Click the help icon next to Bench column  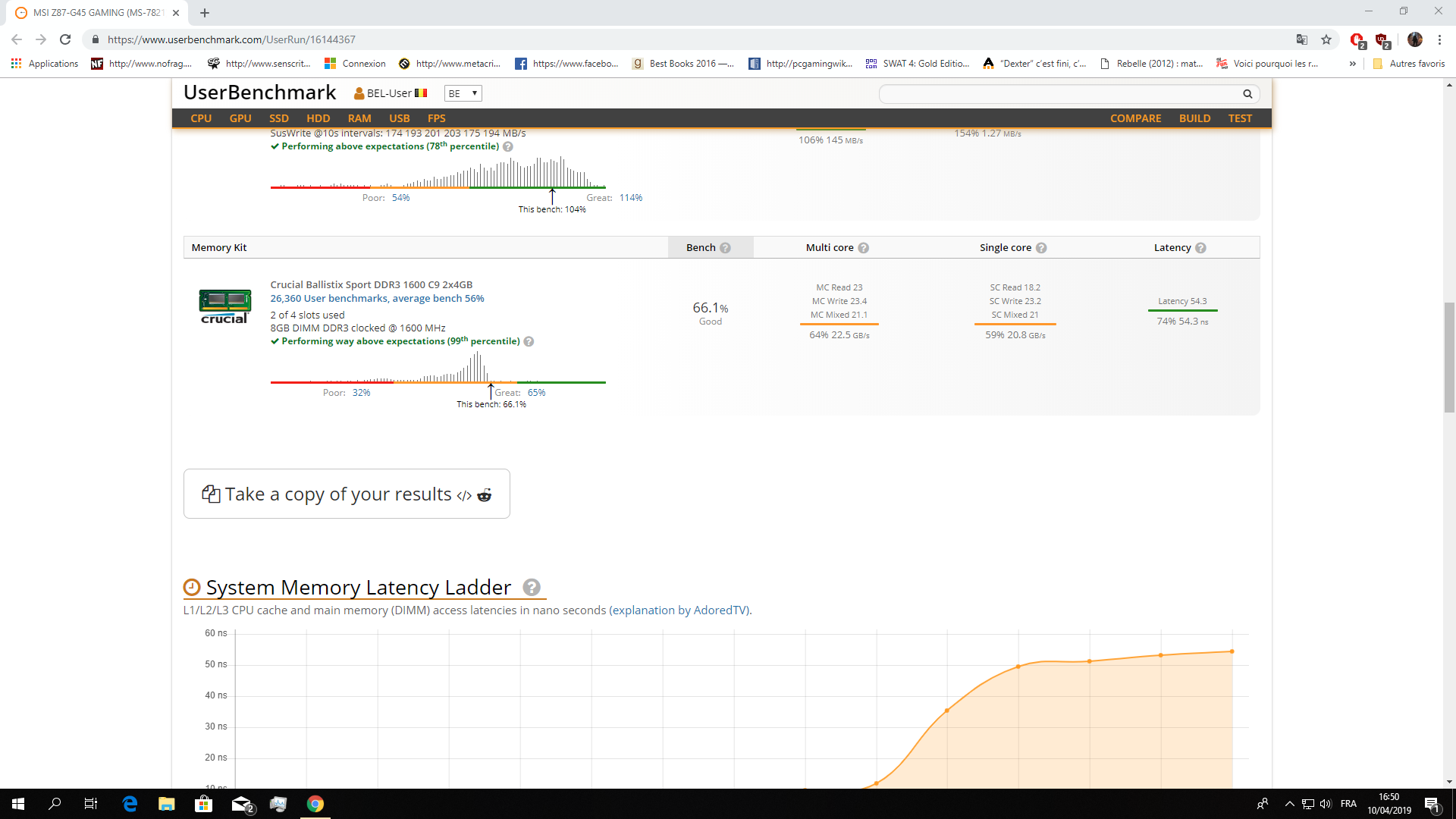click(x=726, y=248)
